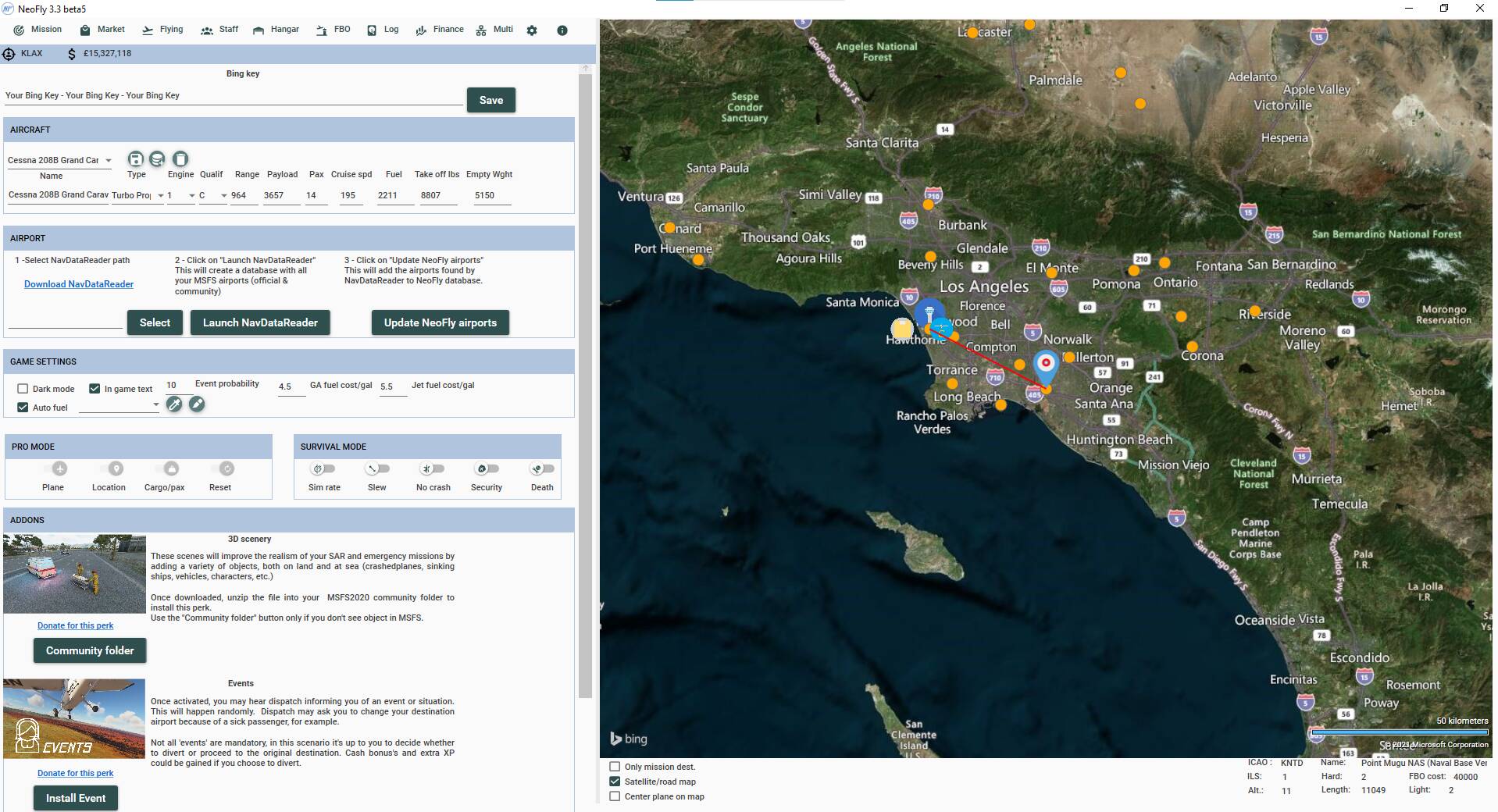
Task: Click Update NeoFly airports button
Action: pos(440,322)
